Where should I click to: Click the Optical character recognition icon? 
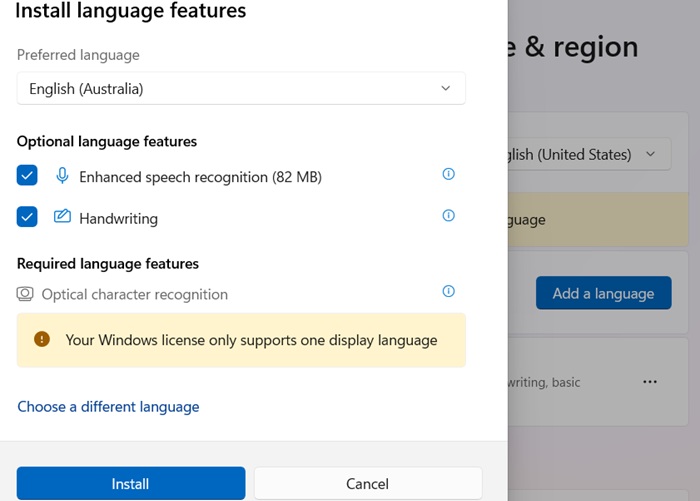pos(25,294)
